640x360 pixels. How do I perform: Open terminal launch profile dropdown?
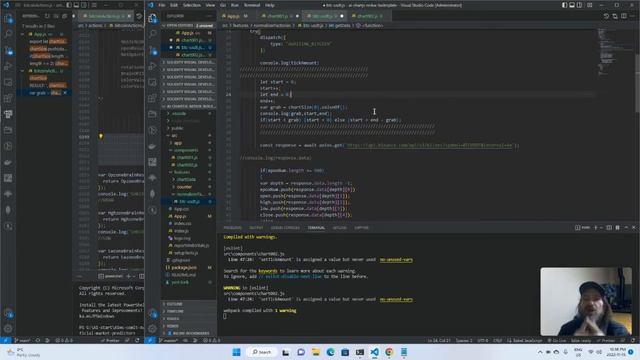[601, 227]
